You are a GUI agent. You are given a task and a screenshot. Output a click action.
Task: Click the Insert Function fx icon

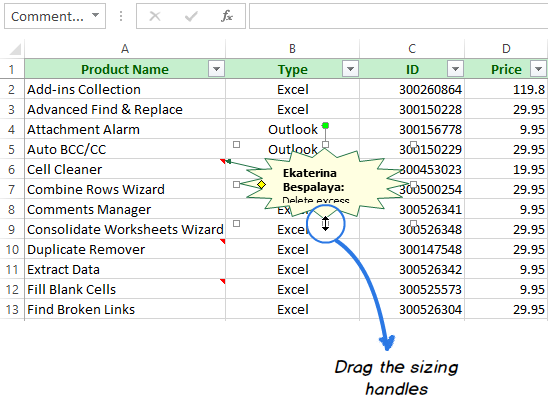(226, 16)
